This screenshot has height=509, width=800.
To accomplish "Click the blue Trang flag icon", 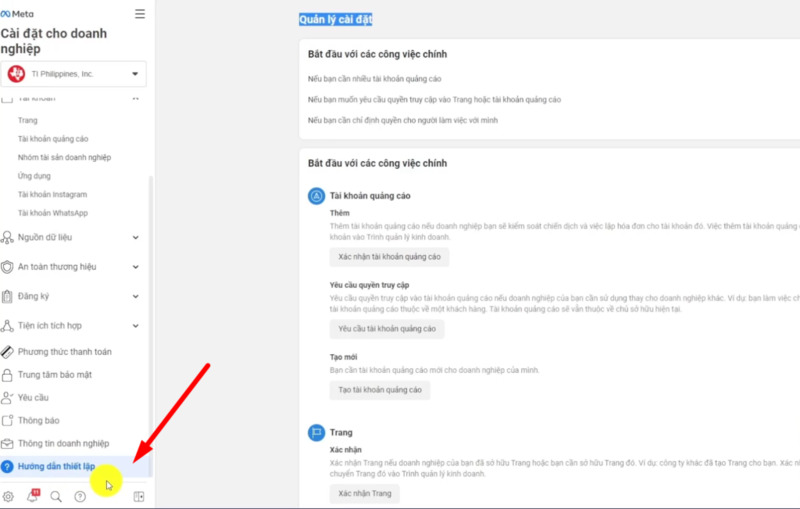I will point(316,432).
